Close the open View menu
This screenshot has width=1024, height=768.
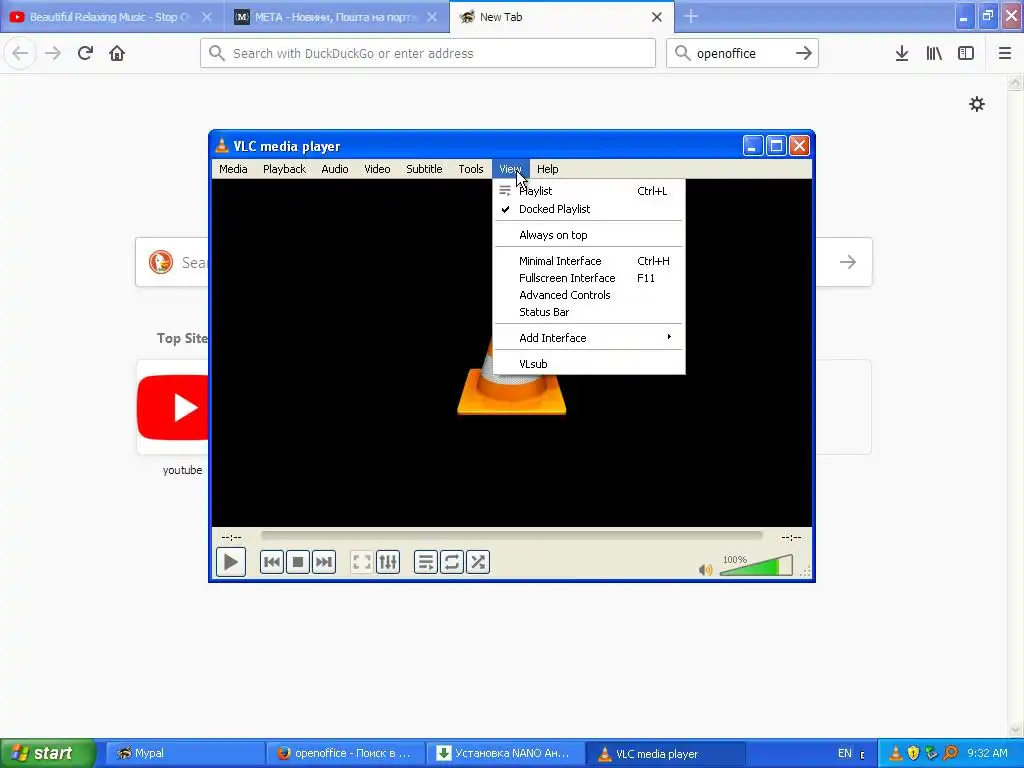(510, 169)
